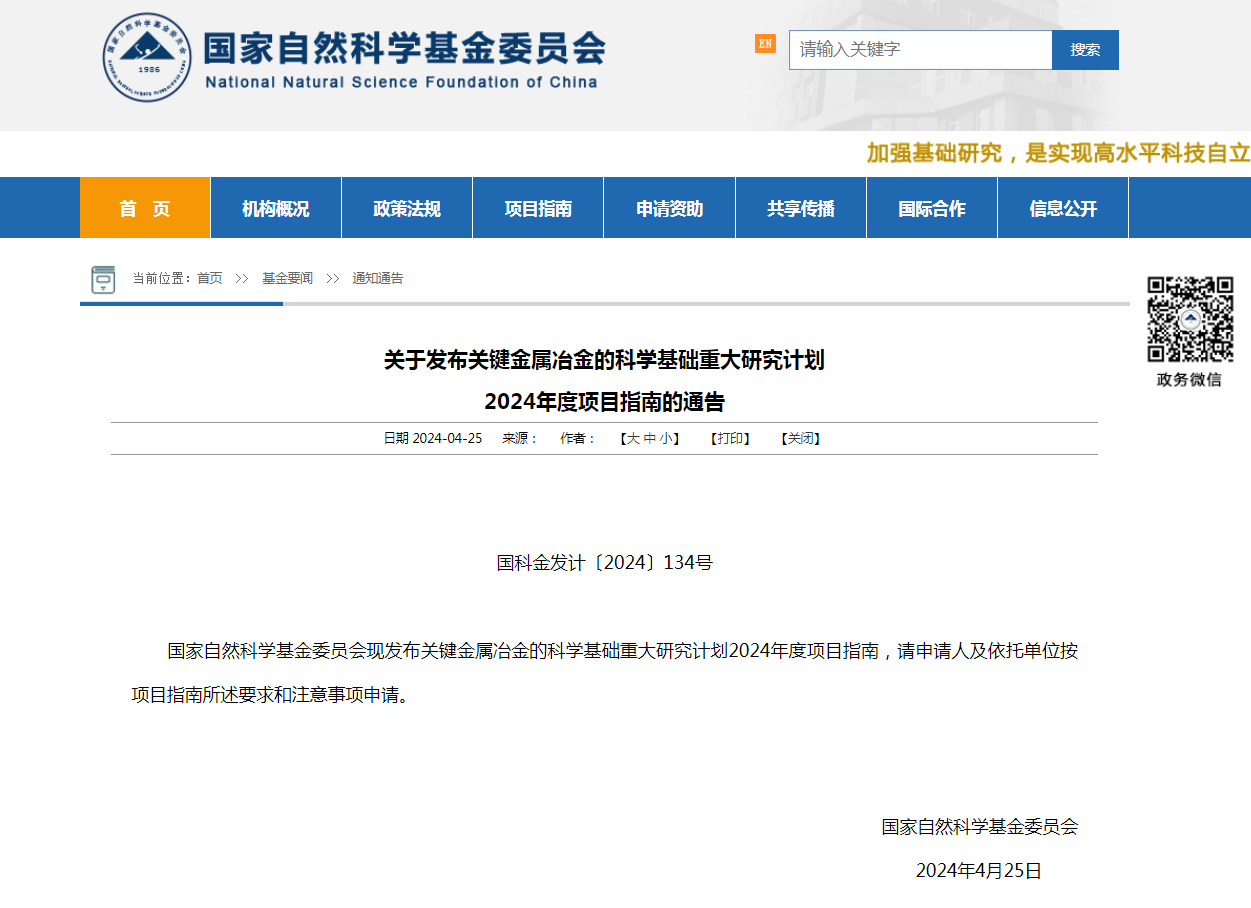
Task: Click 首页 link in the breadcrumb
Action: [x=210, y=279]
